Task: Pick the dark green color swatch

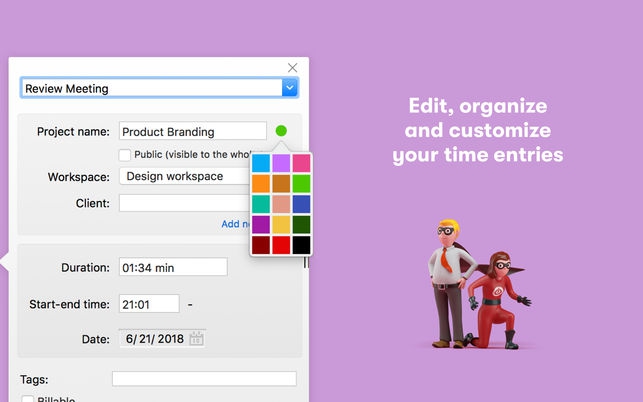Action: tap(301, 224)
